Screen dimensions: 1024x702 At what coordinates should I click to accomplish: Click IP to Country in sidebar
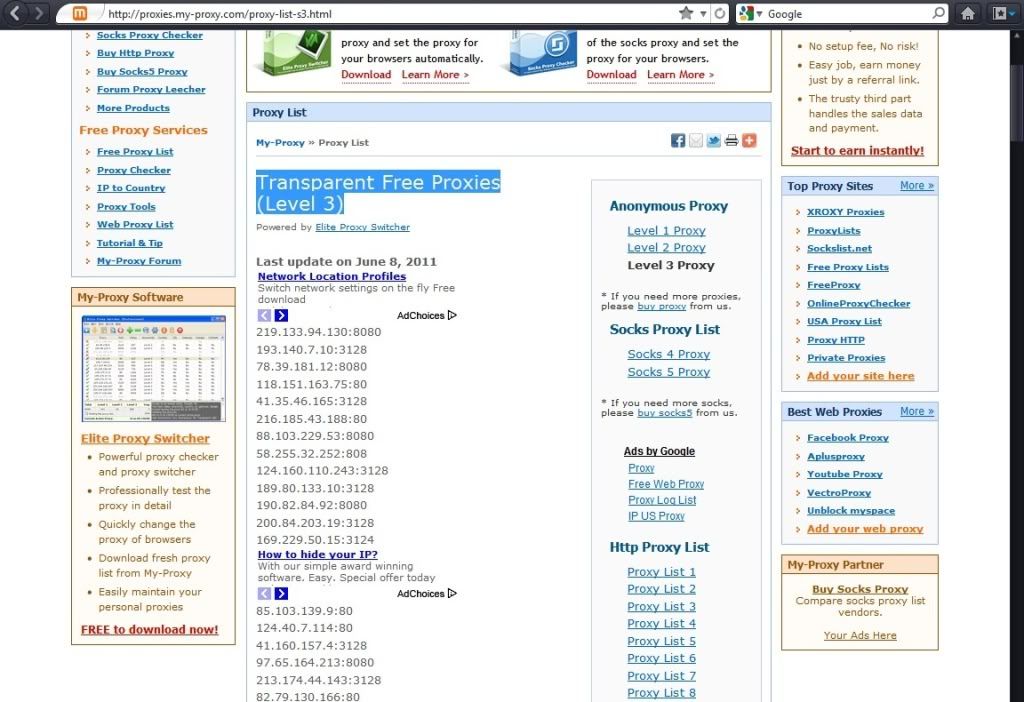(131, 188)
